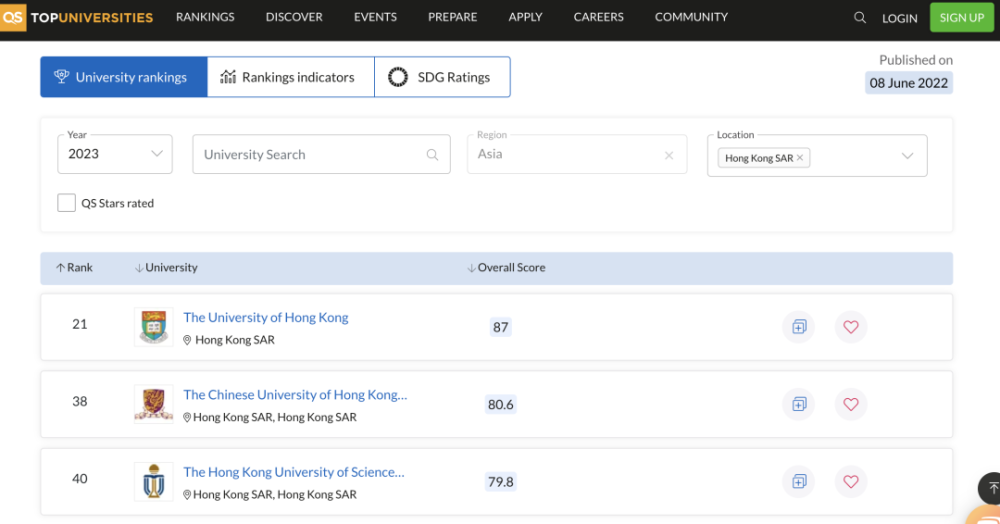Open the Events menu
Viewport: 1000px width, 524px height.
[x=375, y=17]
